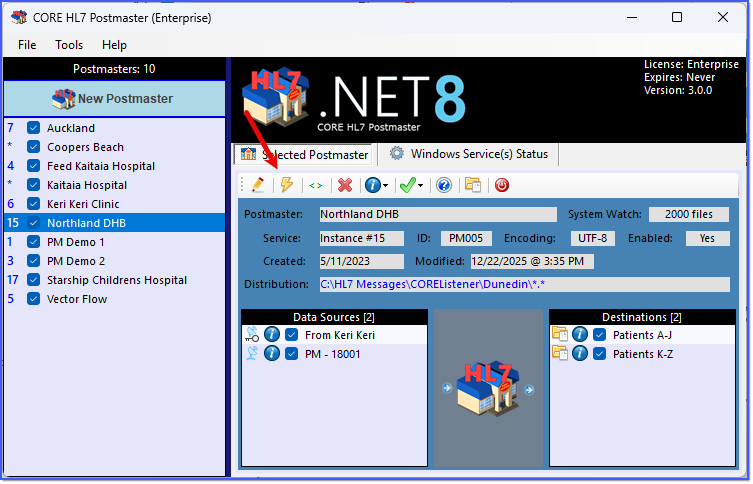Image resolution: width=753 pixels, height=484 pixels.
Task: Click the New Postmaster button
Action: click(x=114, y=98)
